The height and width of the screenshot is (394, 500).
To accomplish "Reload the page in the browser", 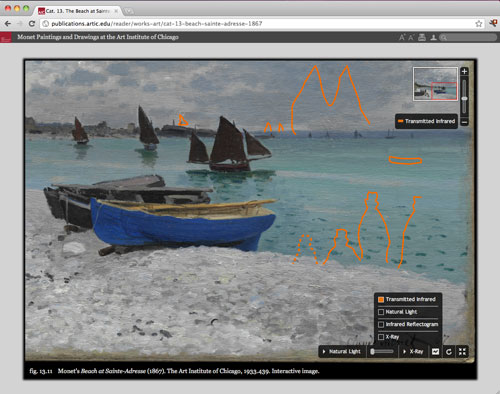I will click(x=32, y=24).
